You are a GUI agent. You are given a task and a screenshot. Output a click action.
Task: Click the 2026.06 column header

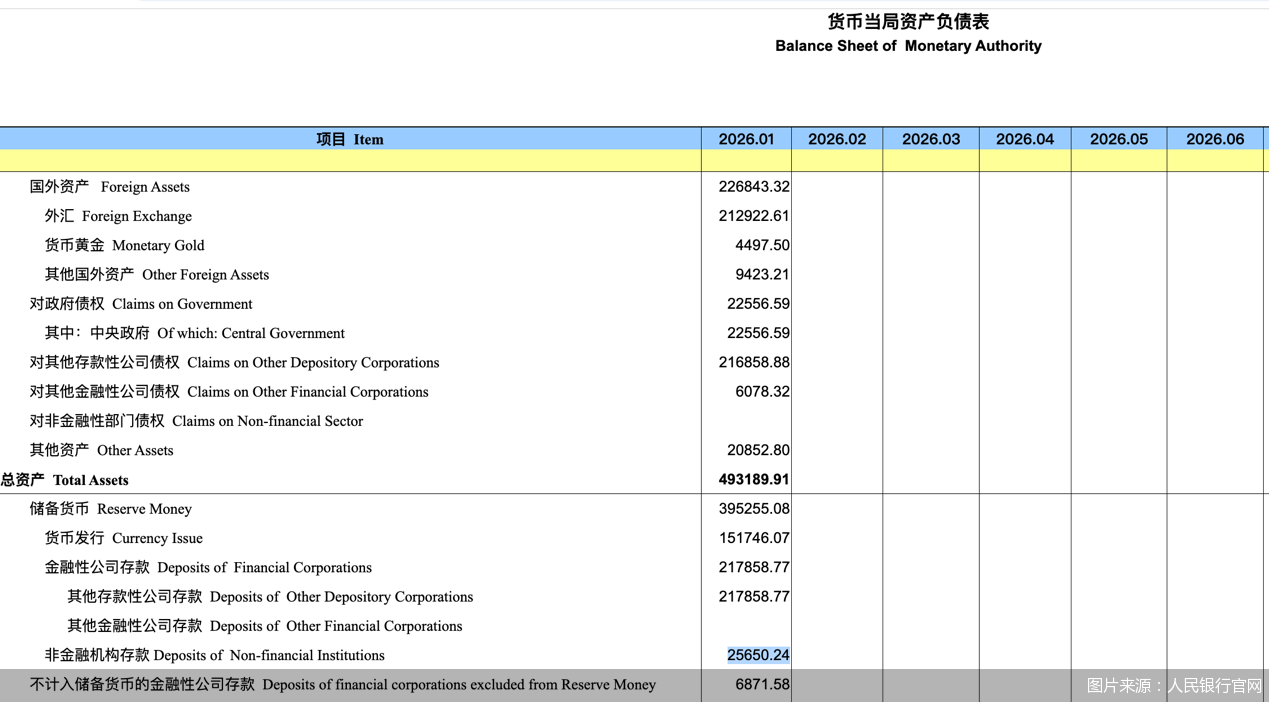tap(1215, 139)
